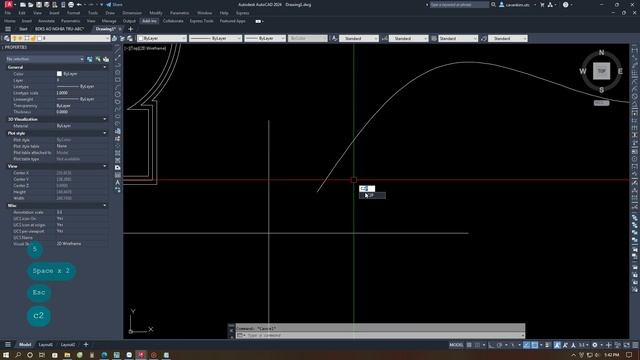This screenshot has width=640, height=360.
Task: Click the keyword search input field
Action: point(459,4)
